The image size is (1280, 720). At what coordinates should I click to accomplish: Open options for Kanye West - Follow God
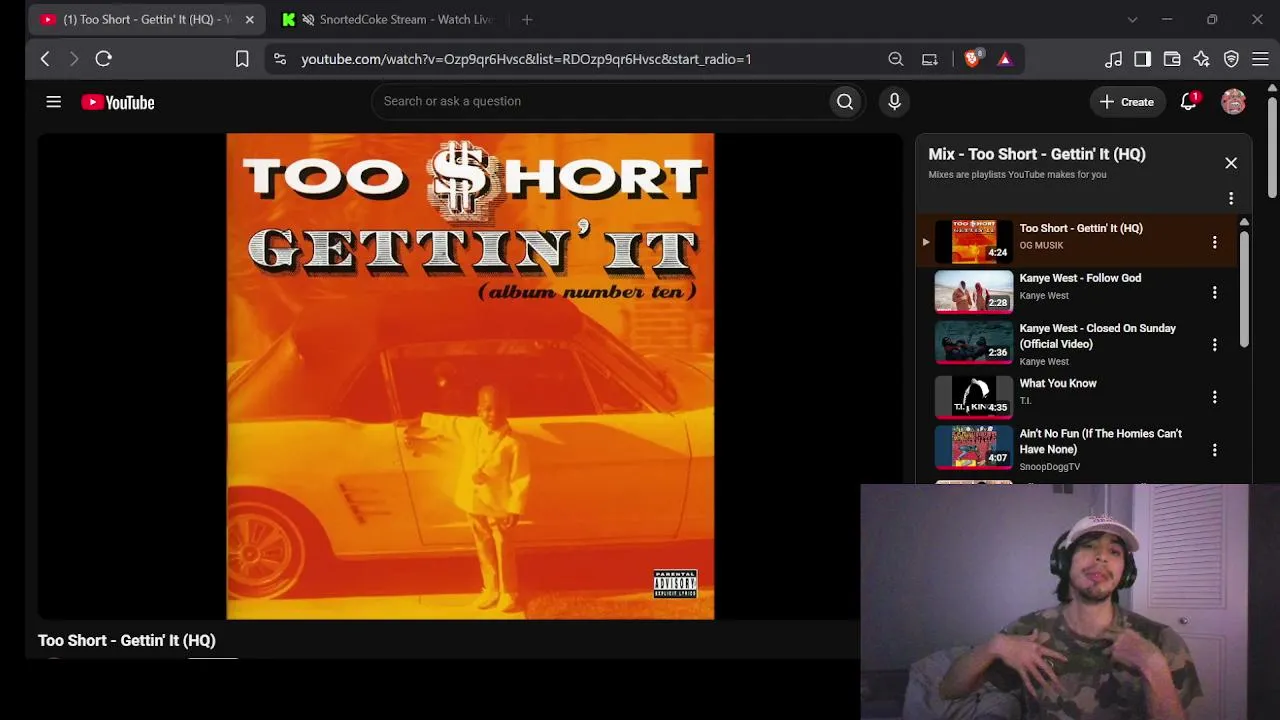pyautogui.click(x=1215, y=293)
